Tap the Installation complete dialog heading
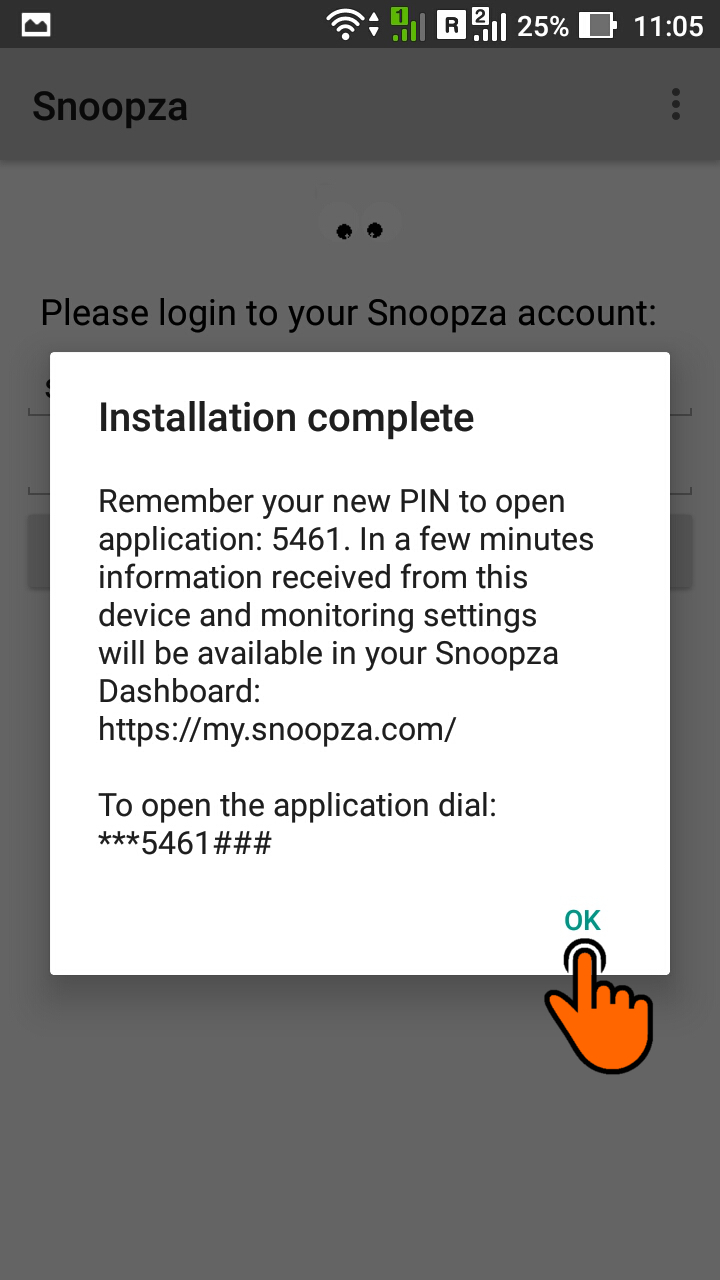Viewport: 720px width, 1280px height. (286, 417)
